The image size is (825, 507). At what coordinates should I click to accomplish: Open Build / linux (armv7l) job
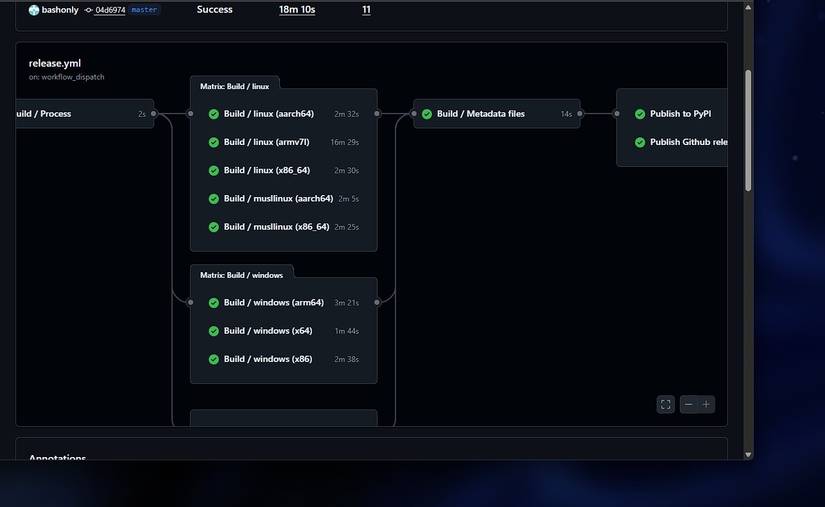point(284,142)
